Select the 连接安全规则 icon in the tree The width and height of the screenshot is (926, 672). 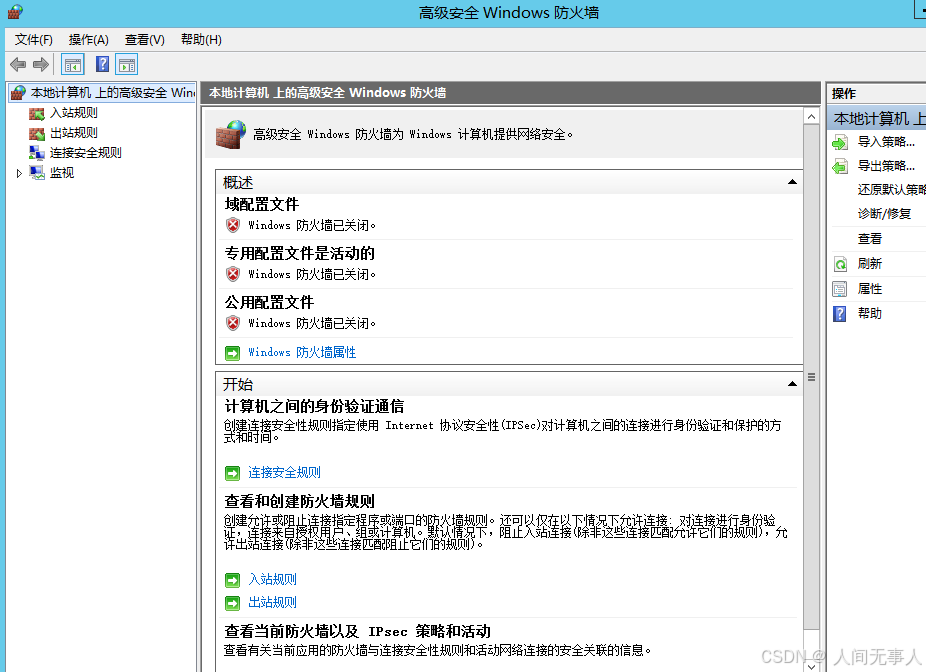[37, 153]
